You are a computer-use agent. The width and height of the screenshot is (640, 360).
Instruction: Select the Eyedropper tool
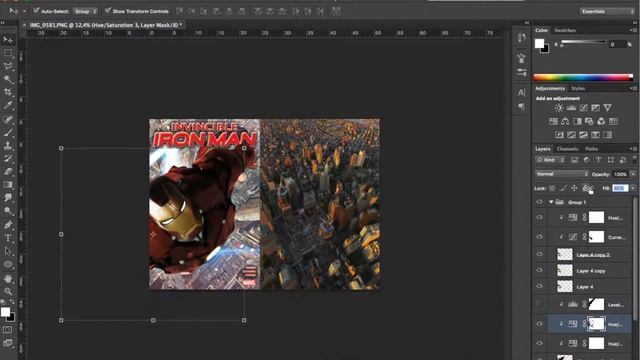tap(8, 105)
